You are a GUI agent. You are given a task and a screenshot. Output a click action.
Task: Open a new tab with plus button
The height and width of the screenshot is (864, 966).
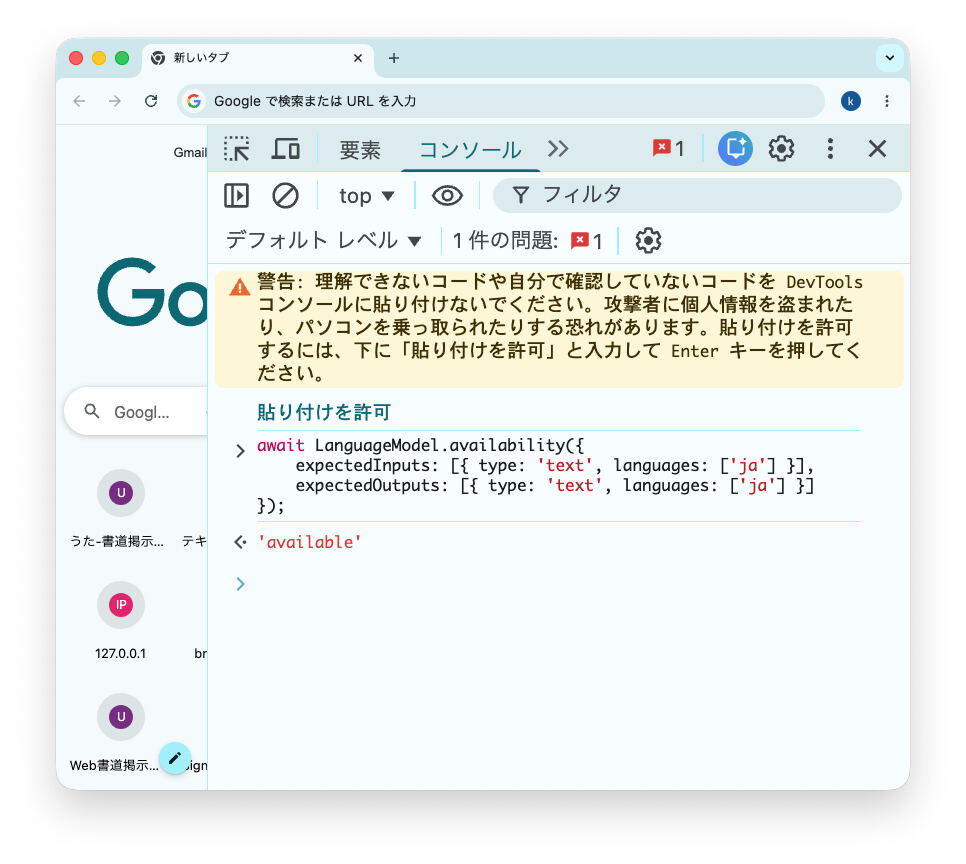coord(394,58)
